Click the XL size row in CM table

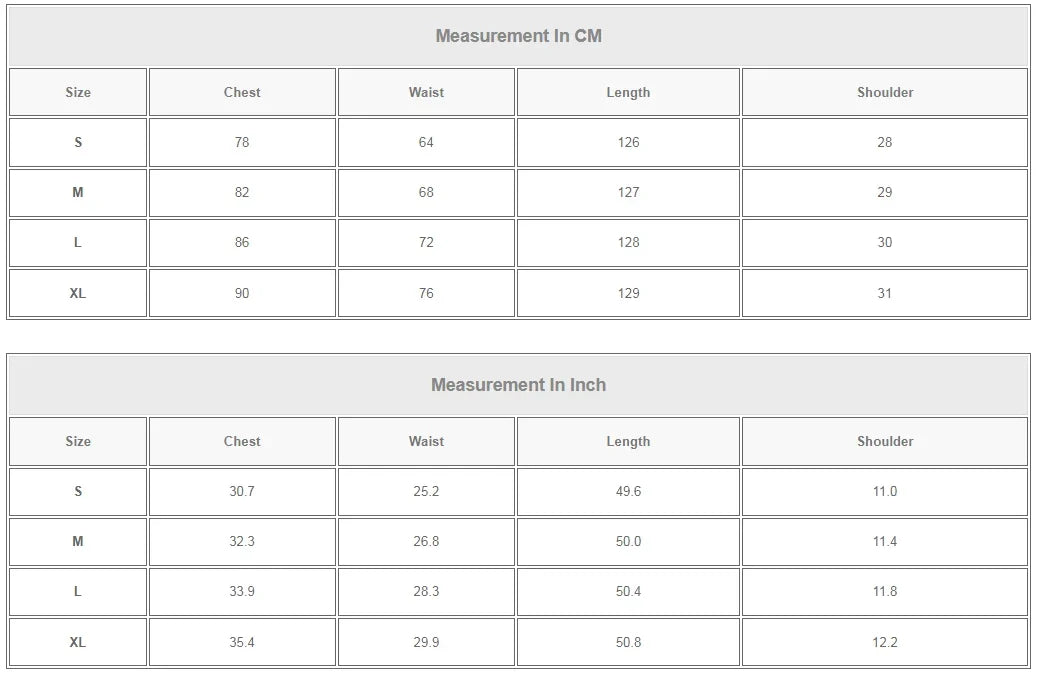tap(518, 293)
